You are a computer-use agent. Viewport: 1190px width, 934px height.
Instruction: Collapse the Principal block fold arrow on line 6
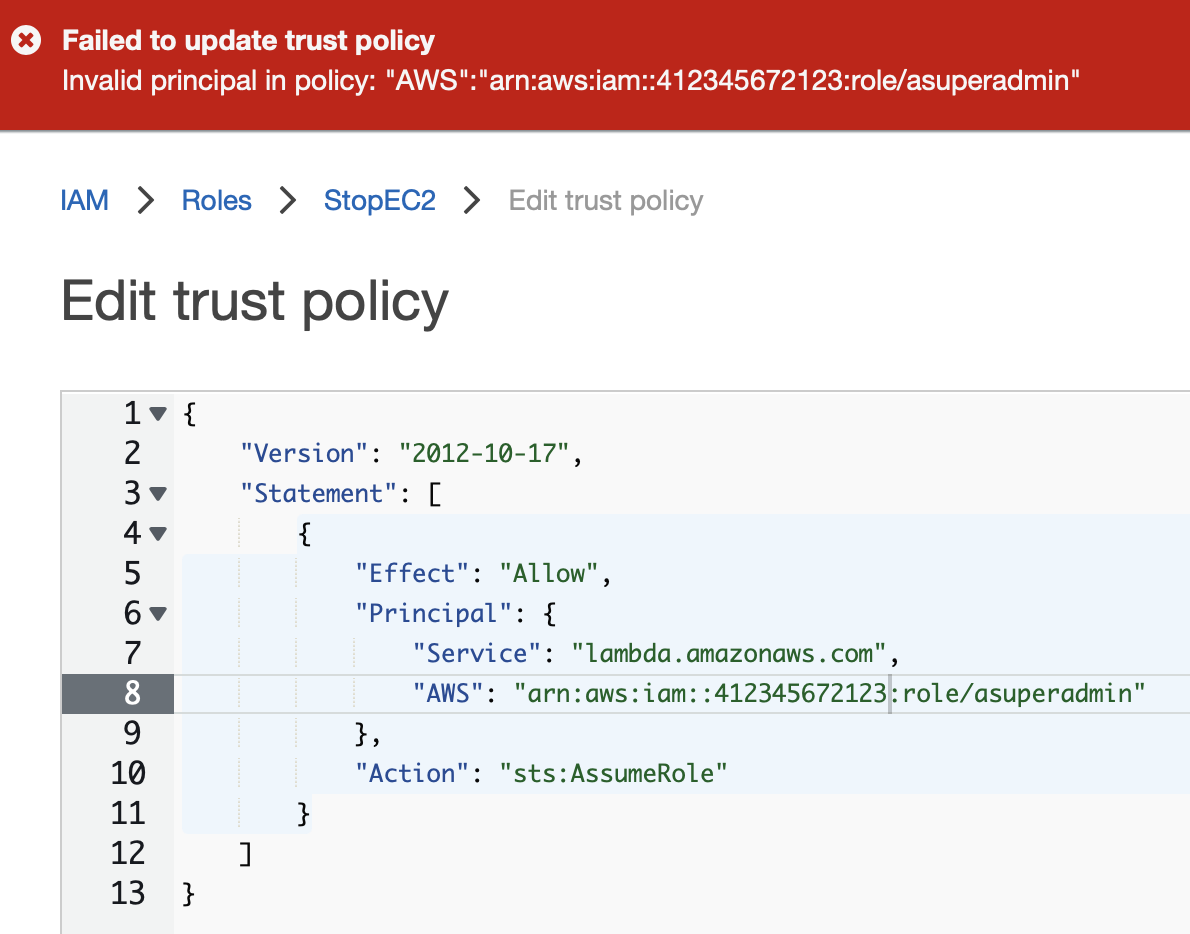click(157, 613)
